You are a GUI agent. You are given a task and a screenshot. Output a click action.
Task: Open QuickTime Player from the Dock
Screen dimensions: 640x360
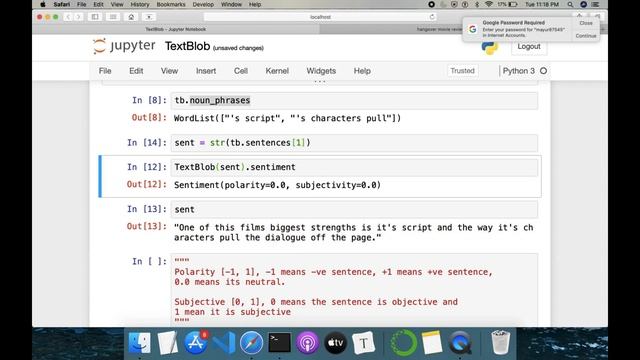(x=460, y=342)
